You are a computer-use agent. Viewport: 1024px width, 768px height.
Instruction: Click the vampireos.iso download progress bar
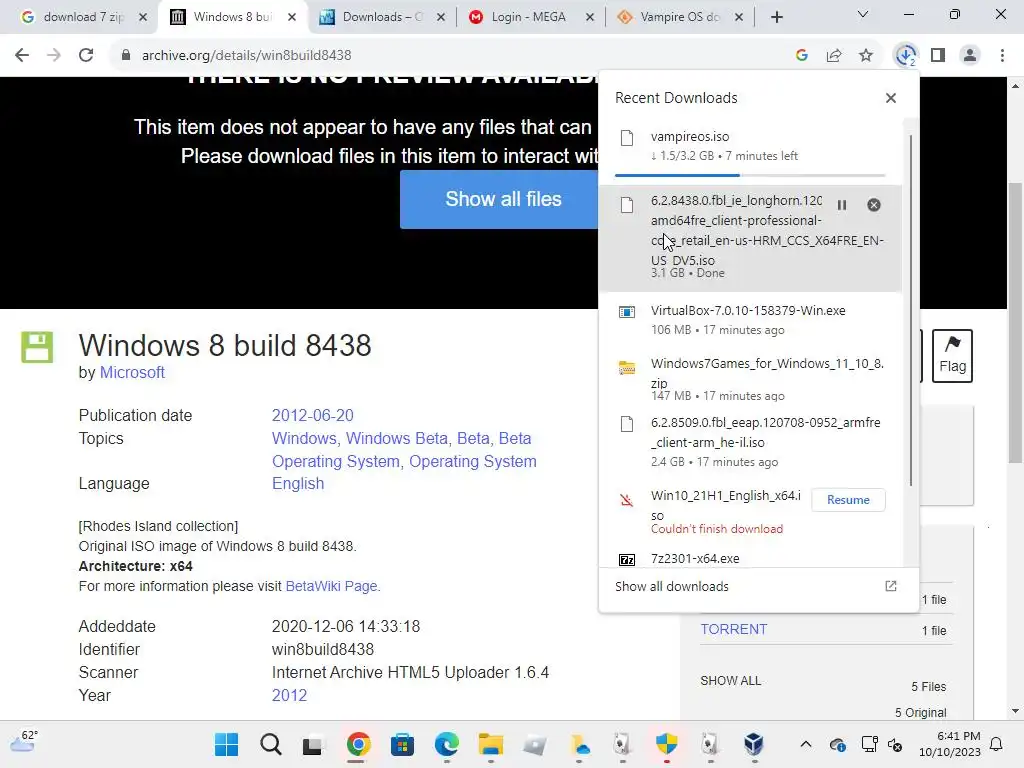pyautogui.click(x=750, y=175)
